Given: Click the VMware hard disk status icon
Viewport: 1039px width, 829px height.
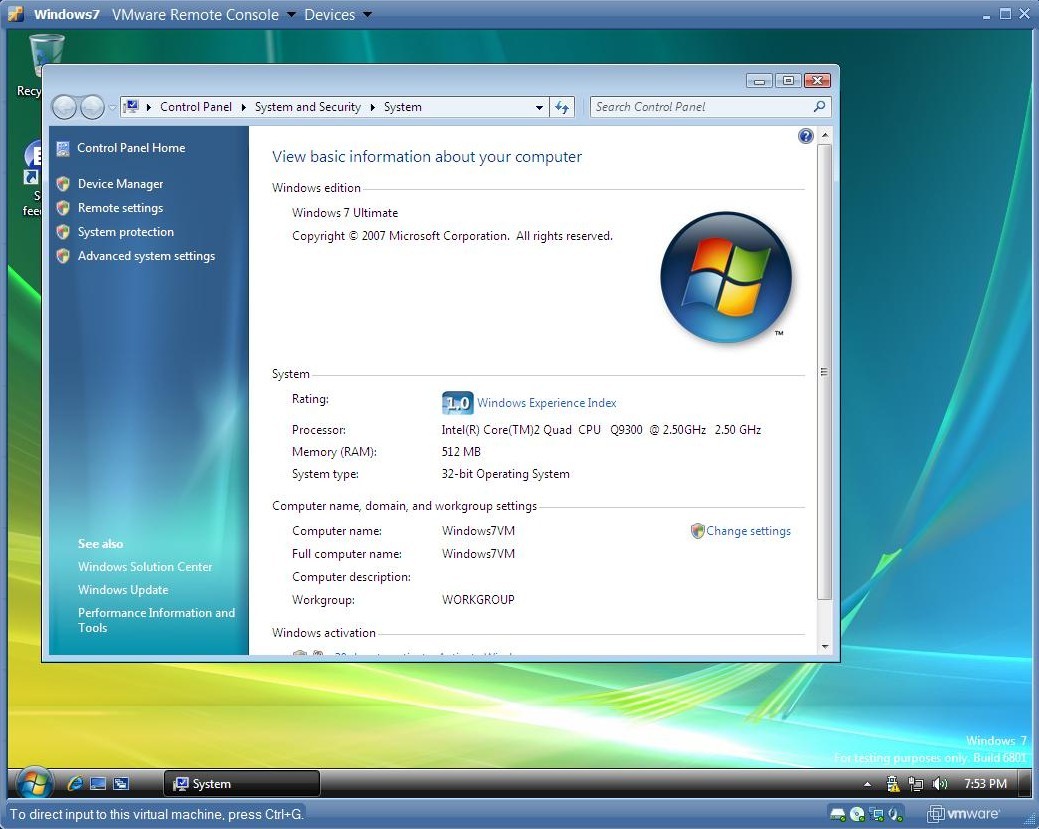Looking at the screenshot, I should pos(838,814).
